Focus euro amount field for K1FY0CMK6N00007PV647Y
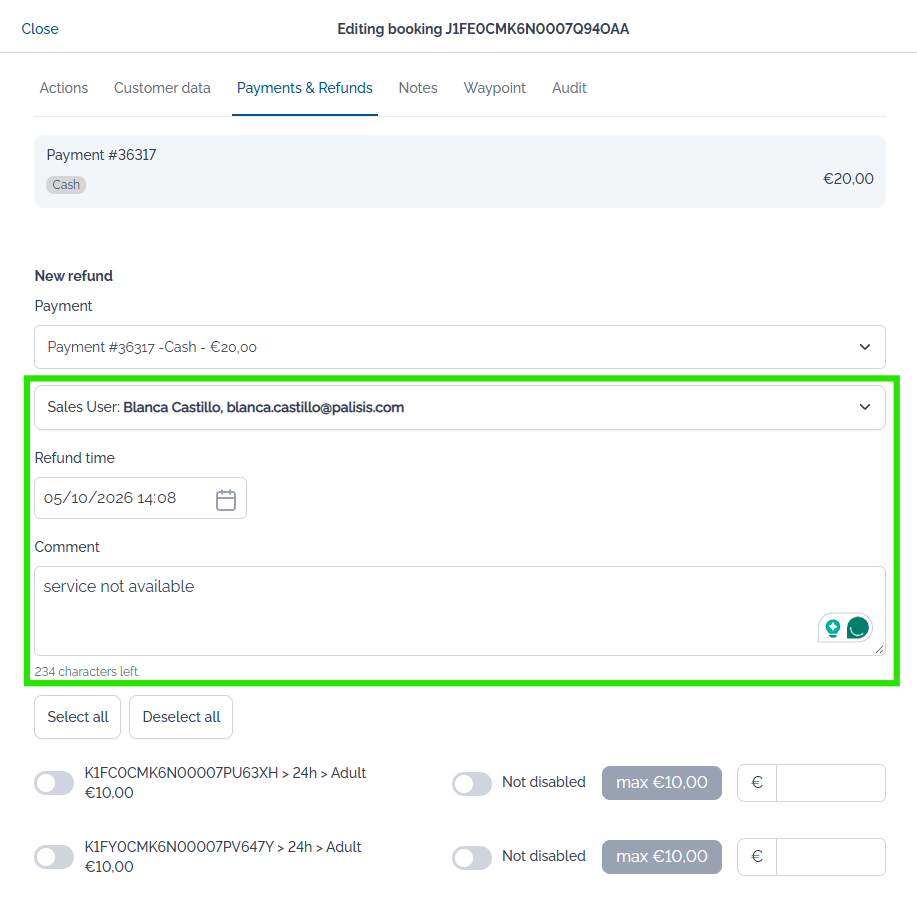Image resolution: width=917 pixels, height=902 pixels. point(830,857)
